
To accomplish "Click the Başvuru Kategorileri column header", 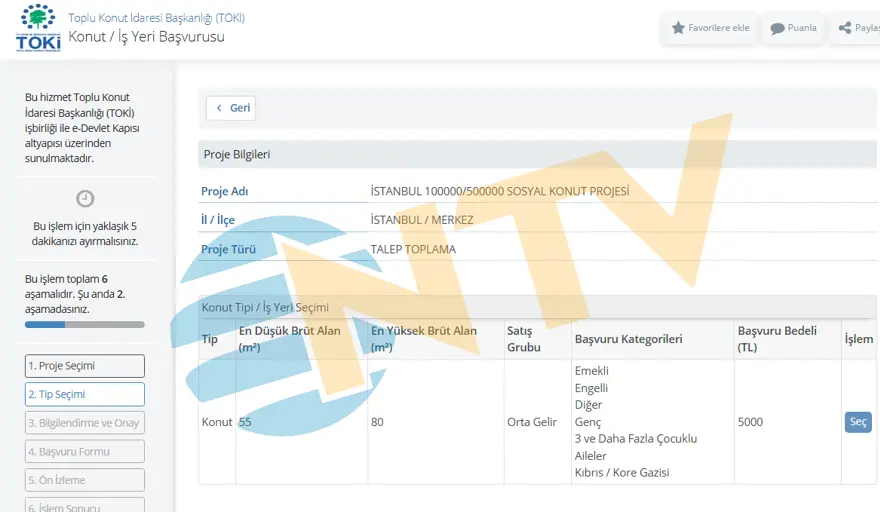I will [x=628, y=339].
